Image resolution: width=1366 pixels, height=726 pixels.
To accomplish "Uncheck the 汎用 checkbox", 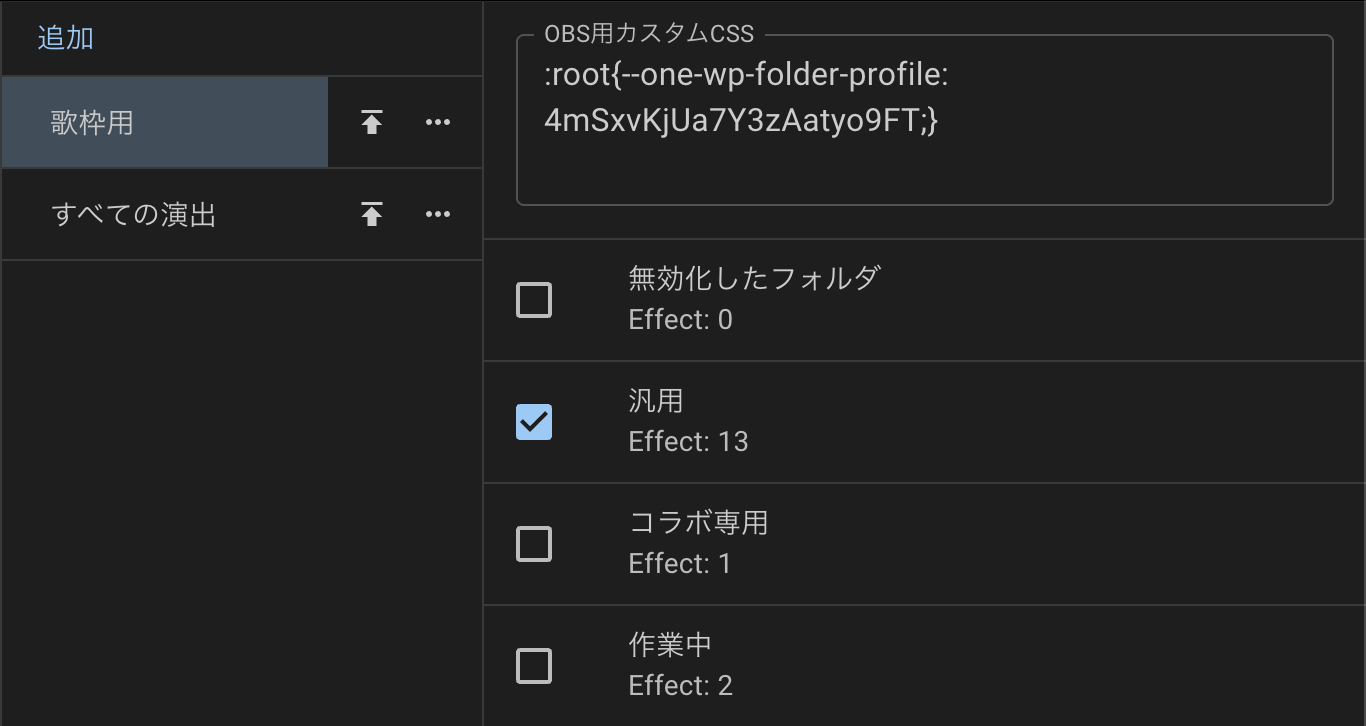I will [533, 421].
